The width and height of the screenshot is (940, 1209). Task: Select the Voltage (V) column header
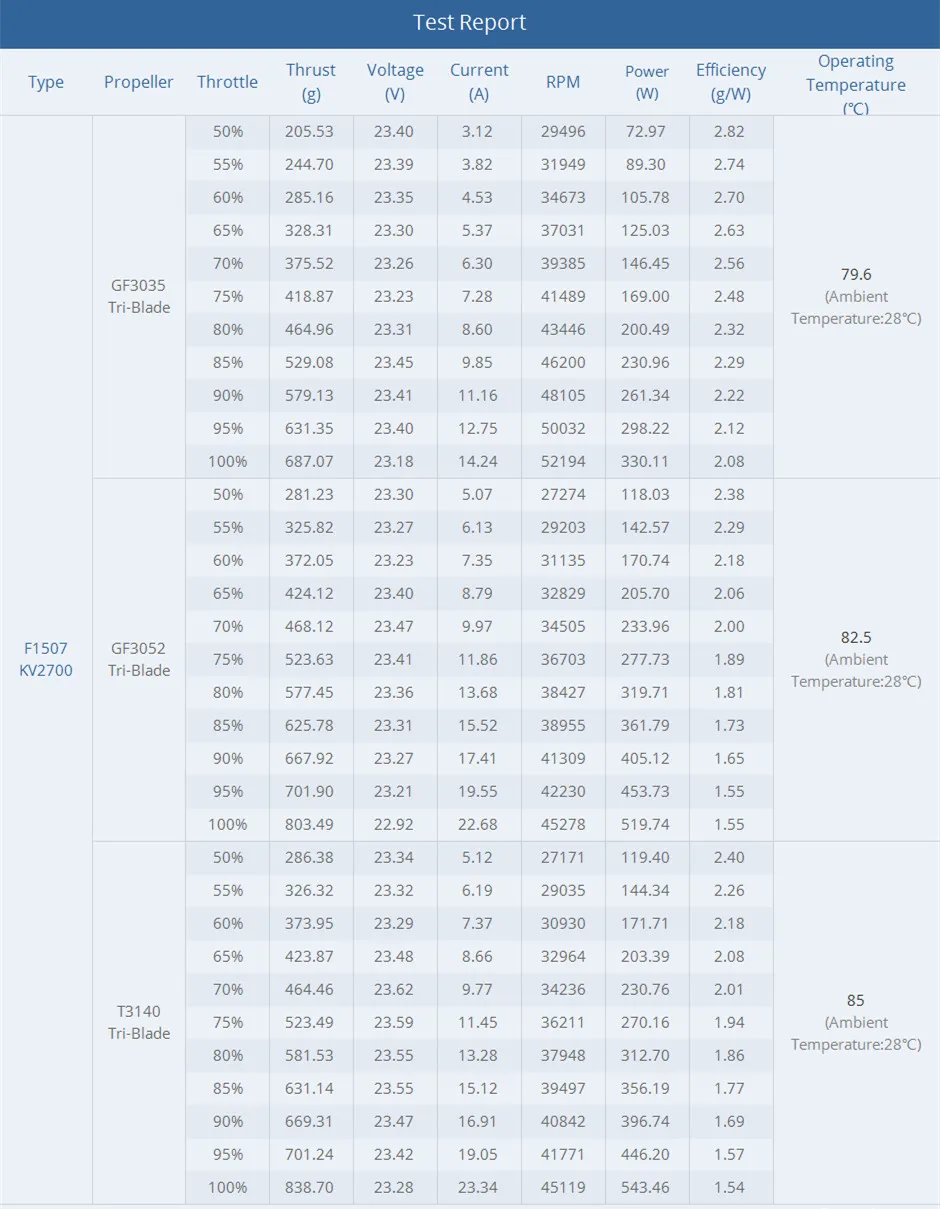click(x=395, y=82)
